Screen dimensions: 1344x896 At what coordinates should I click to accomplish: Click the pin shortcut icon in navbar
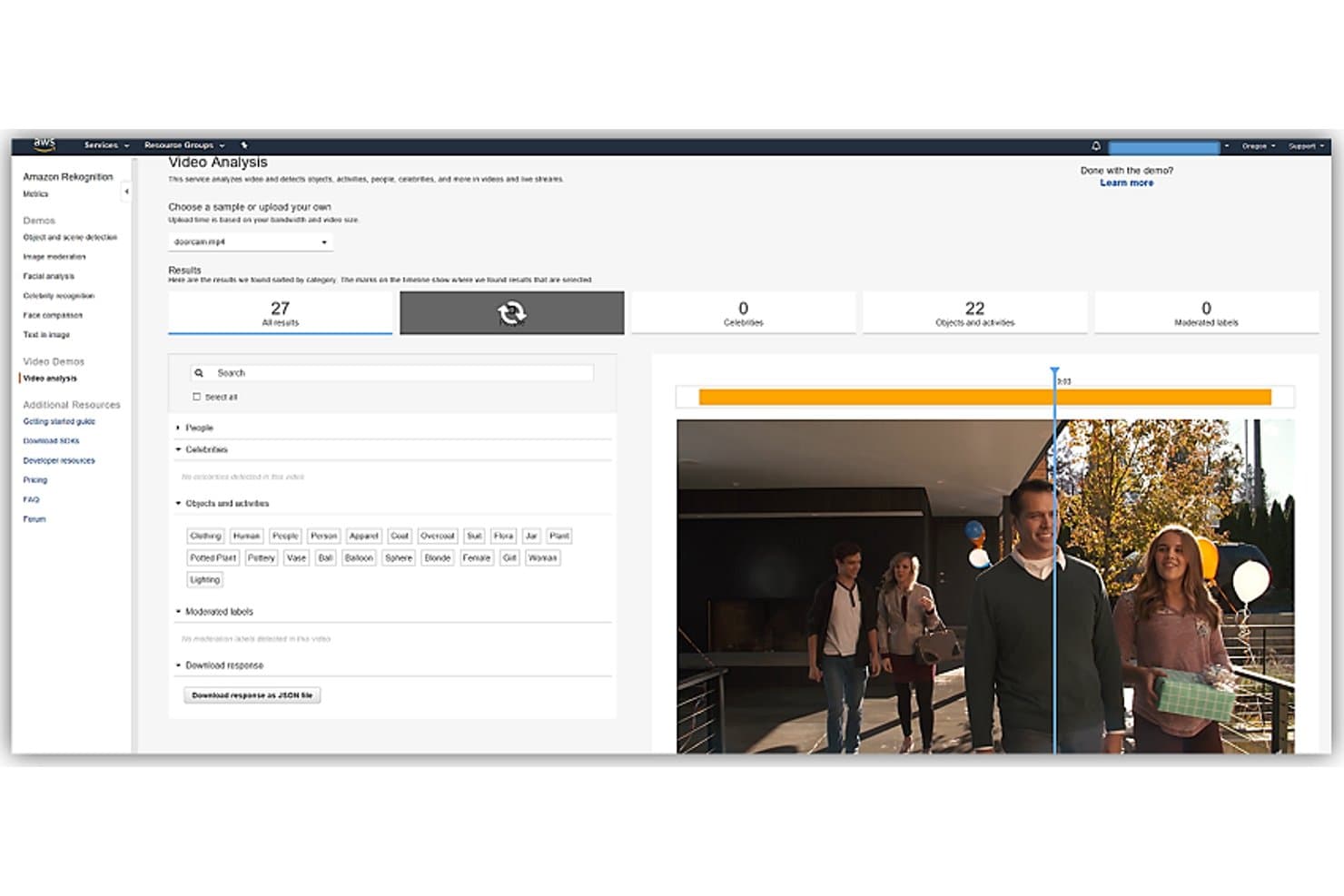click(x=244, y=145)
